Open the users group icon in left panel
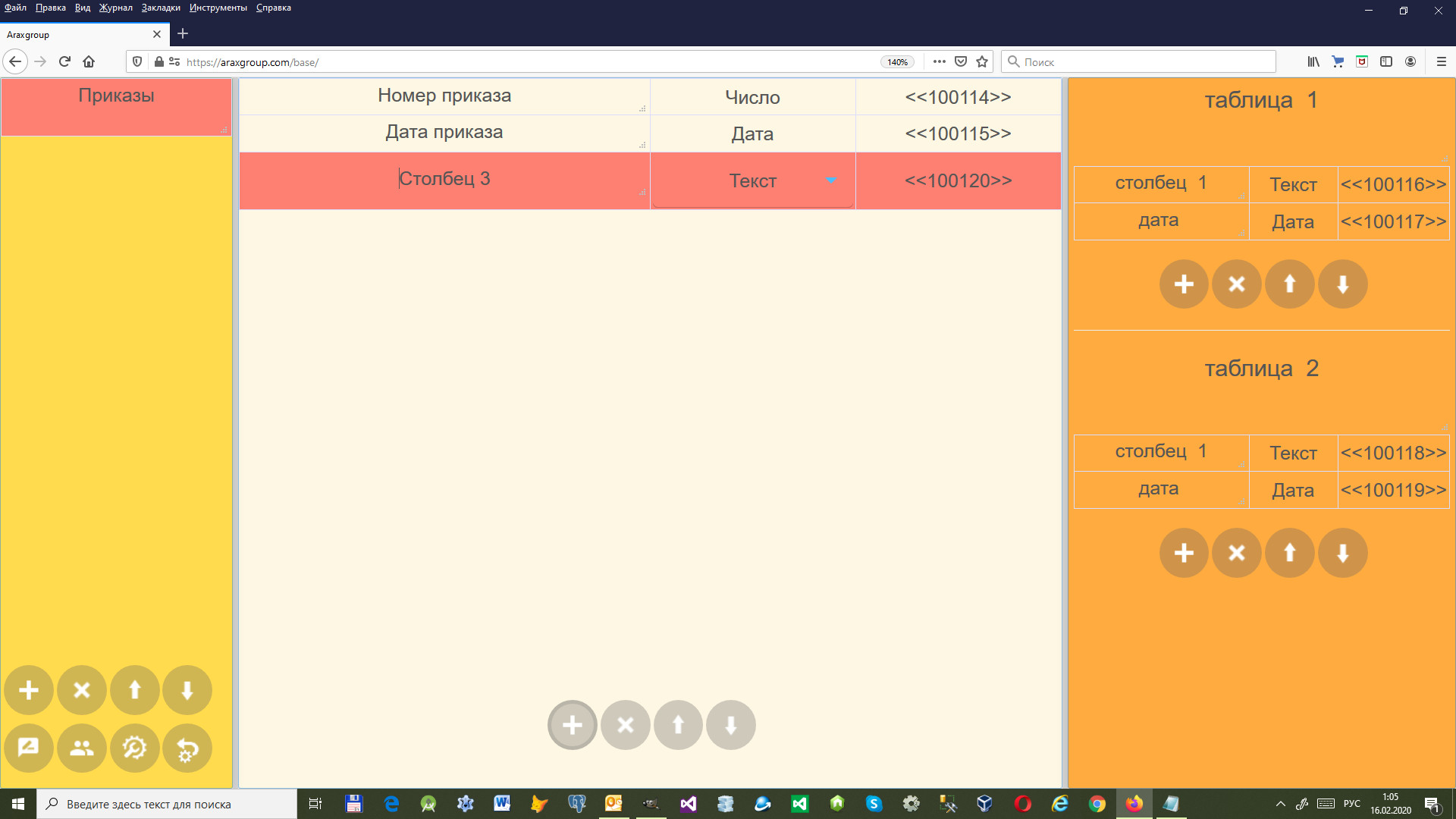1456x819 pixels. pyautogui.click(x=82, y=748)
